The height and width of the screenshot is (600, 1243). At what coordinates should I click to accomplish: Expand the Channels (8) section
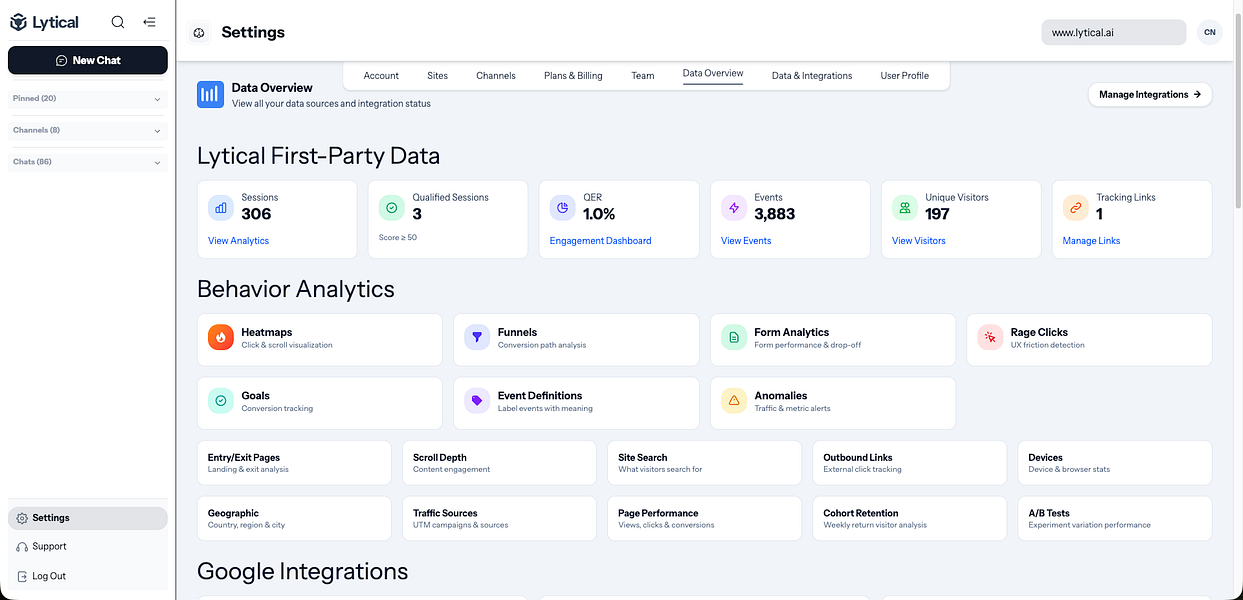tap(88, 131)
